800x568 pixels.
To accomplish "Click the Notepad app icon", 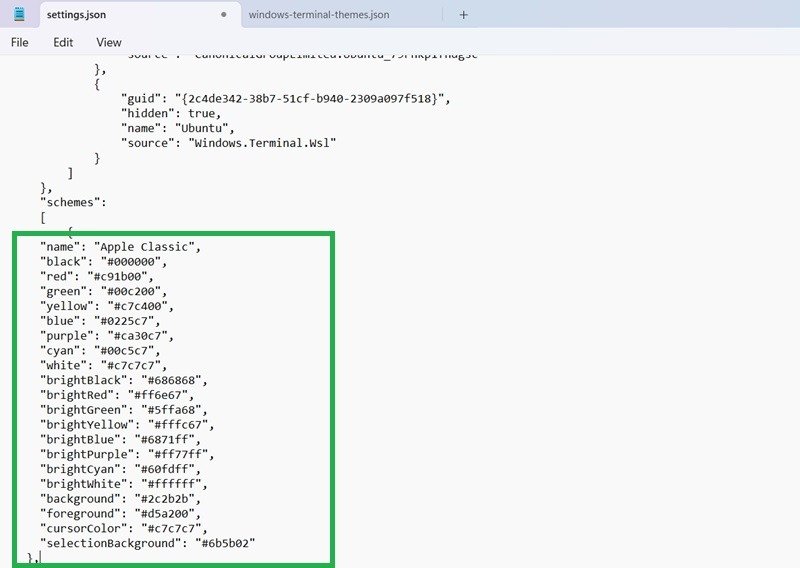I will point(19,14).
